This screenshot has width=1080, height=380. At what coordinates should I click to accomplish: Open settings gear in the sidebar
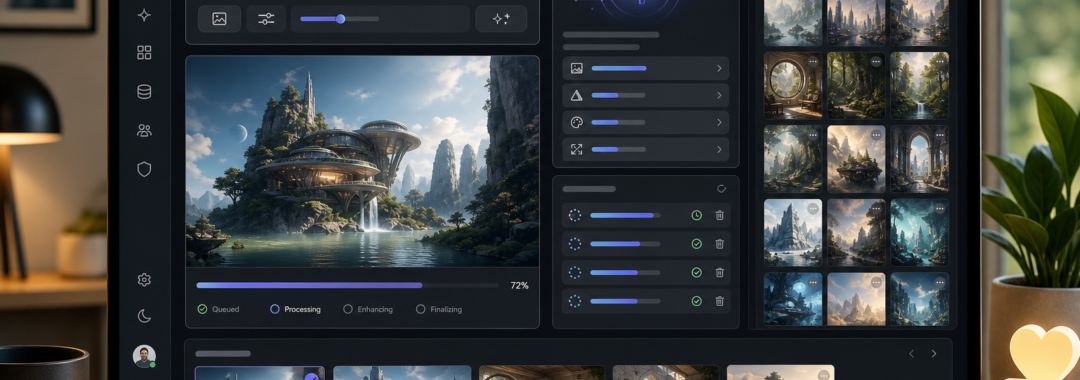(144, 279)
